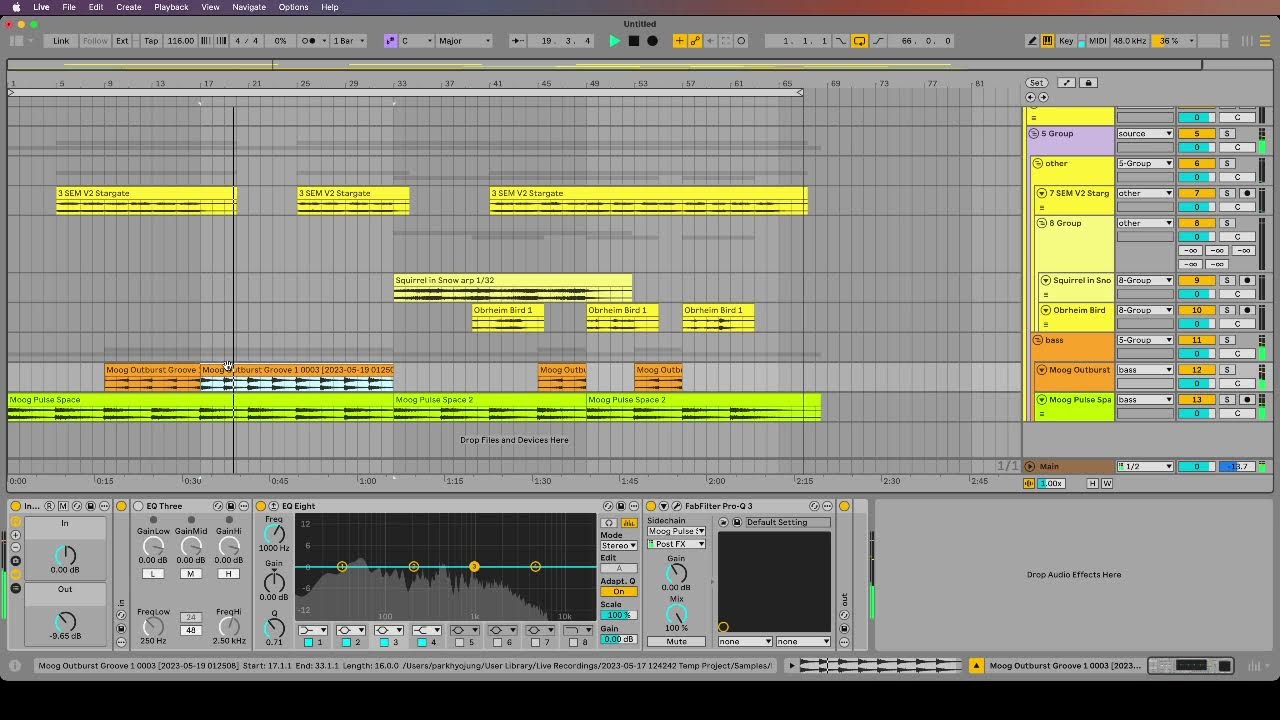Toggle the Arrangement Loop switch
This screenshot has height=720, width=1280.
(x=859, y=41)
